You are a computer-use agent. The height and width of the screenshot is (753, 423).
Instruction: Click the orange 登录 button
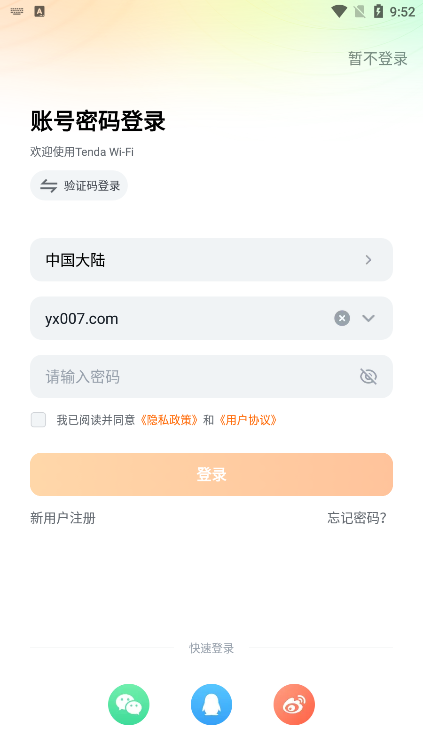click(x=211, y=474)
